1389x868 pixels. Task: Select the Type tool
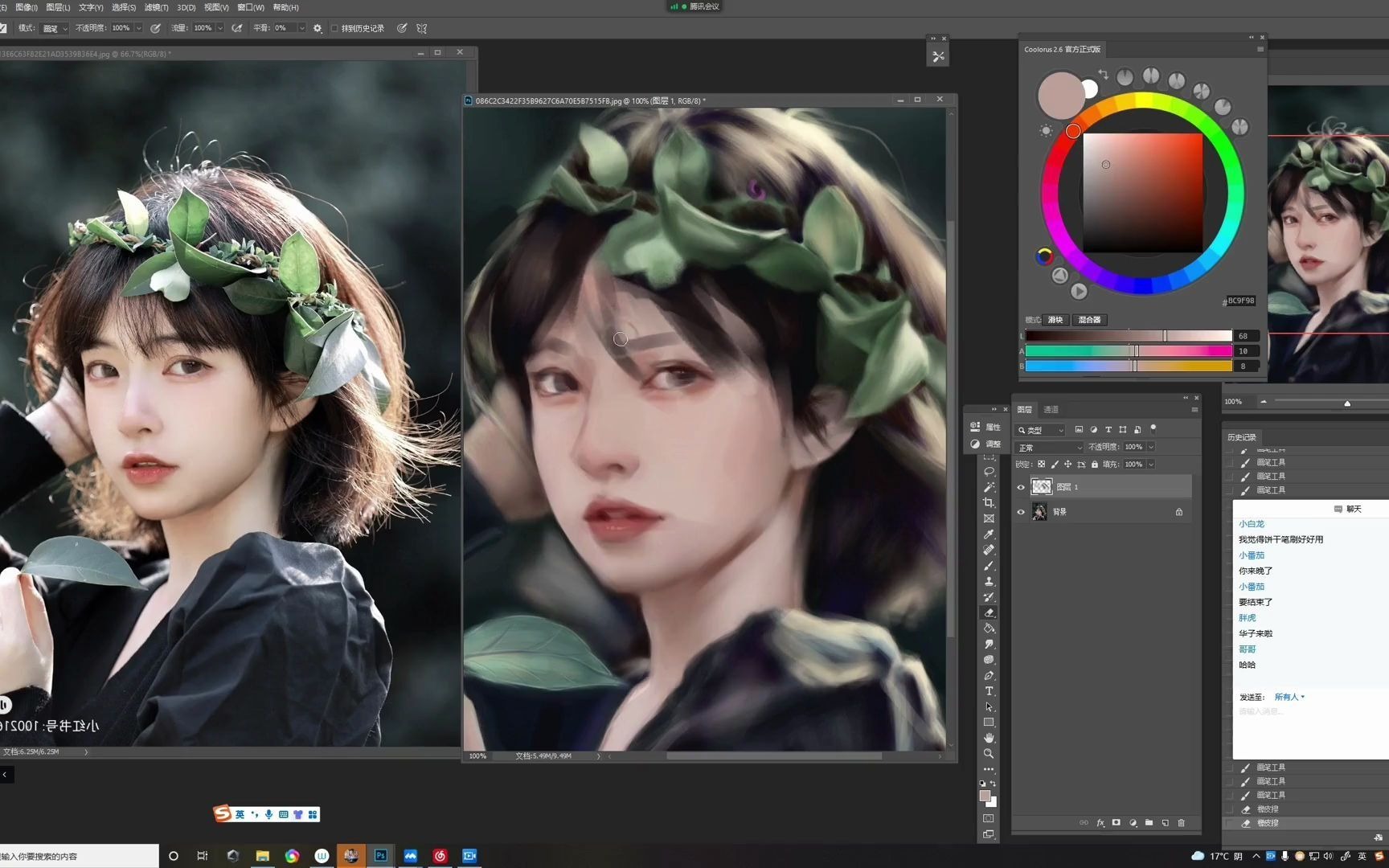point(989,691)
